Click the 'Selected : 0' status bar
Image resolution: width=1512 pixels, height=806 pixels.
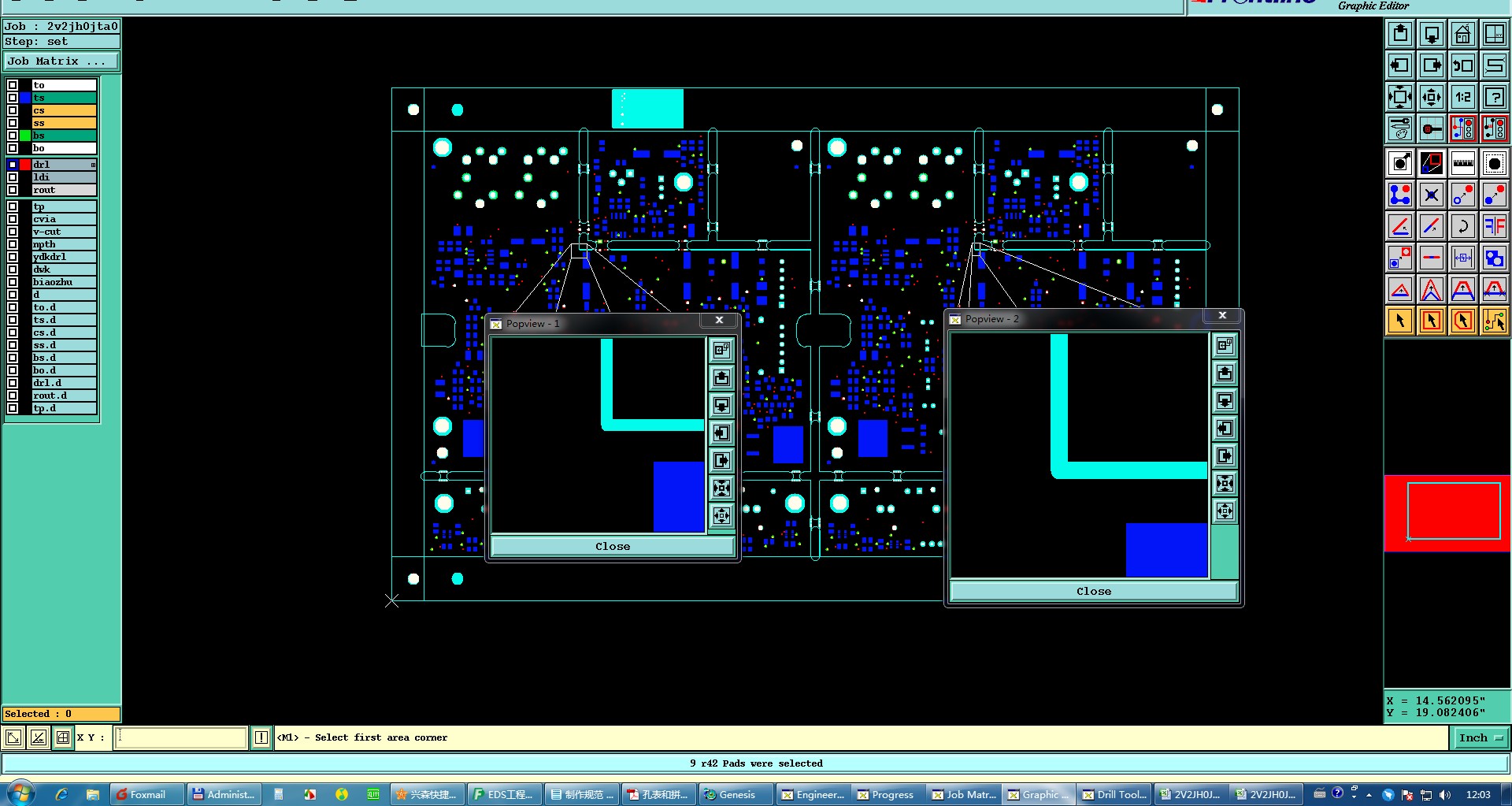61,714
